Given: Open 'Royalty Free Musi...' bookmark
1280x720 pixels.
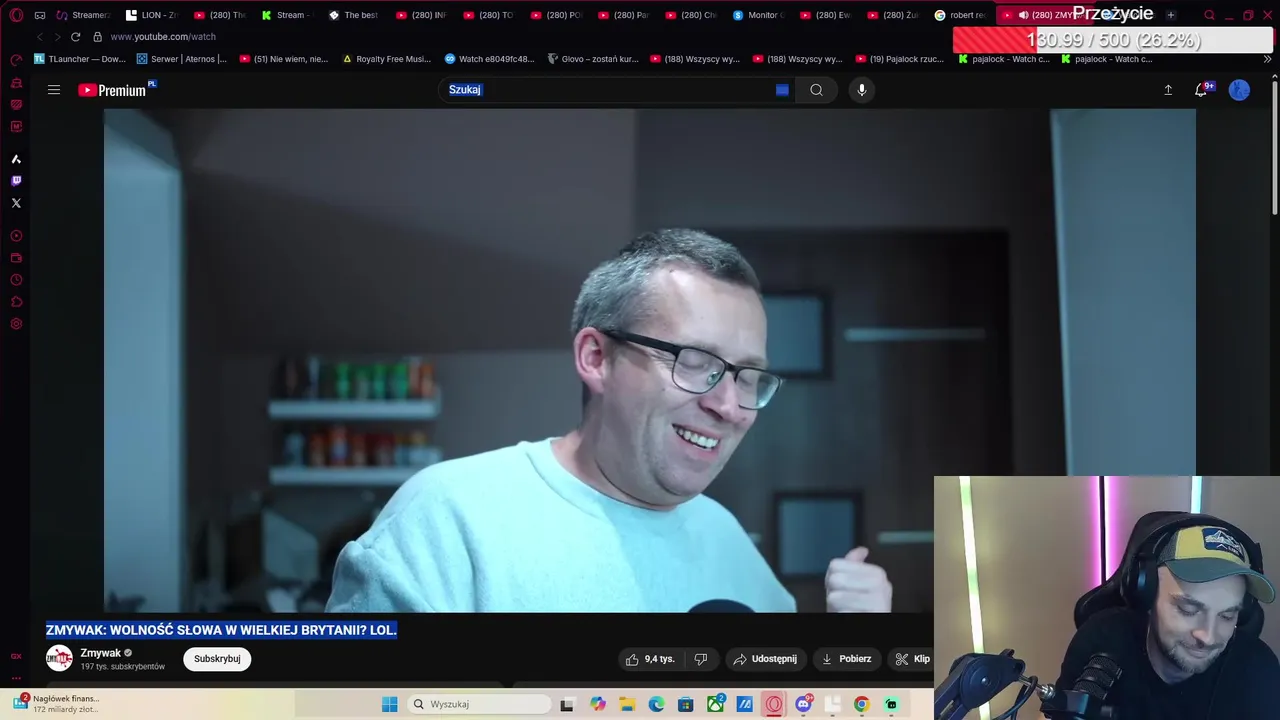Looking at the screenshot, I should 386,59.
